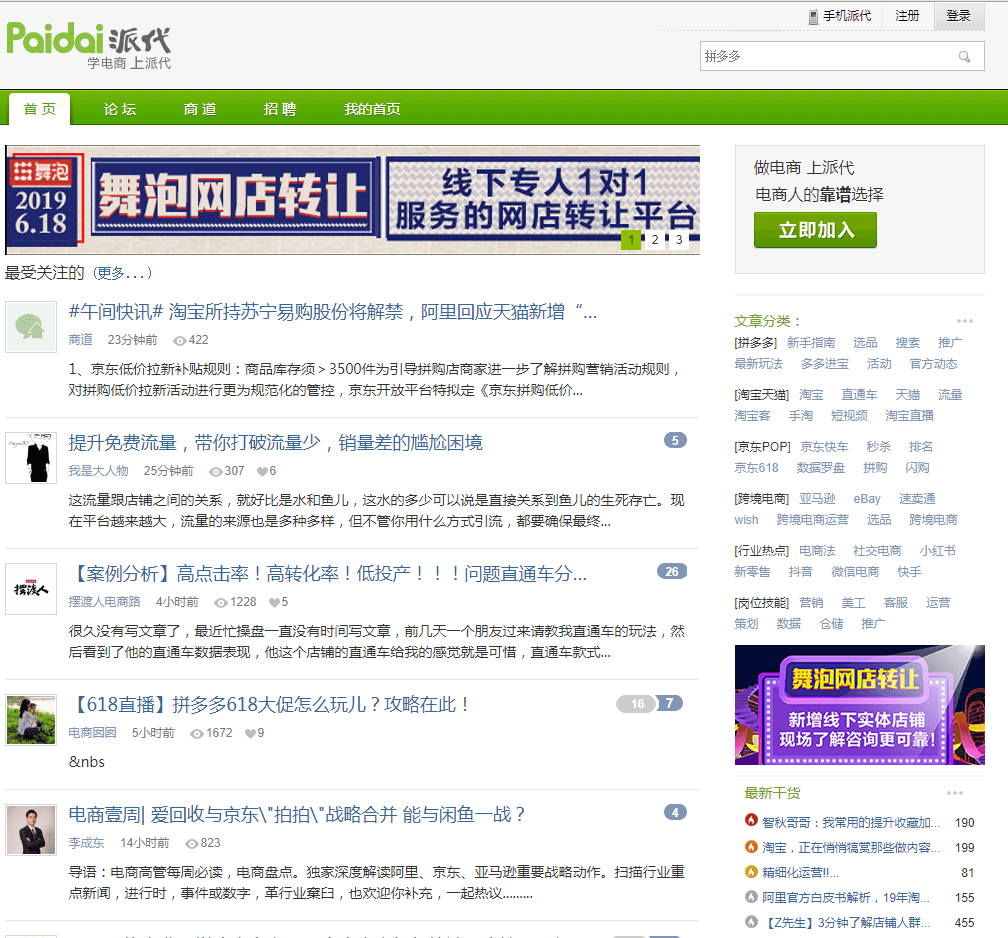The height and width of the screenshot is (938, 1008).
Task: Select banner slide 1 indicator
Action: point(631,240)
